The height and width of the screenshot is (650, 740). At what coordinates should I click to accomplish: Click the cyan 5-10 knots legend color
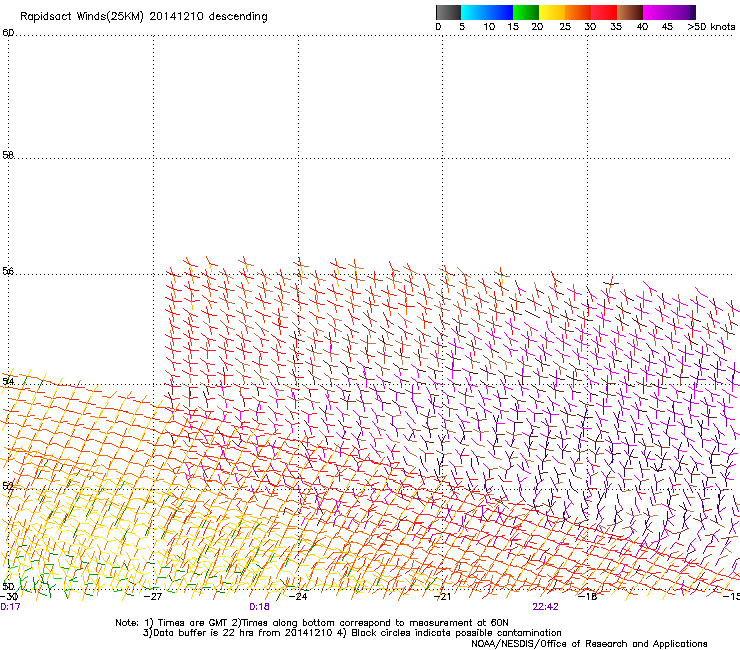point(474,12)
